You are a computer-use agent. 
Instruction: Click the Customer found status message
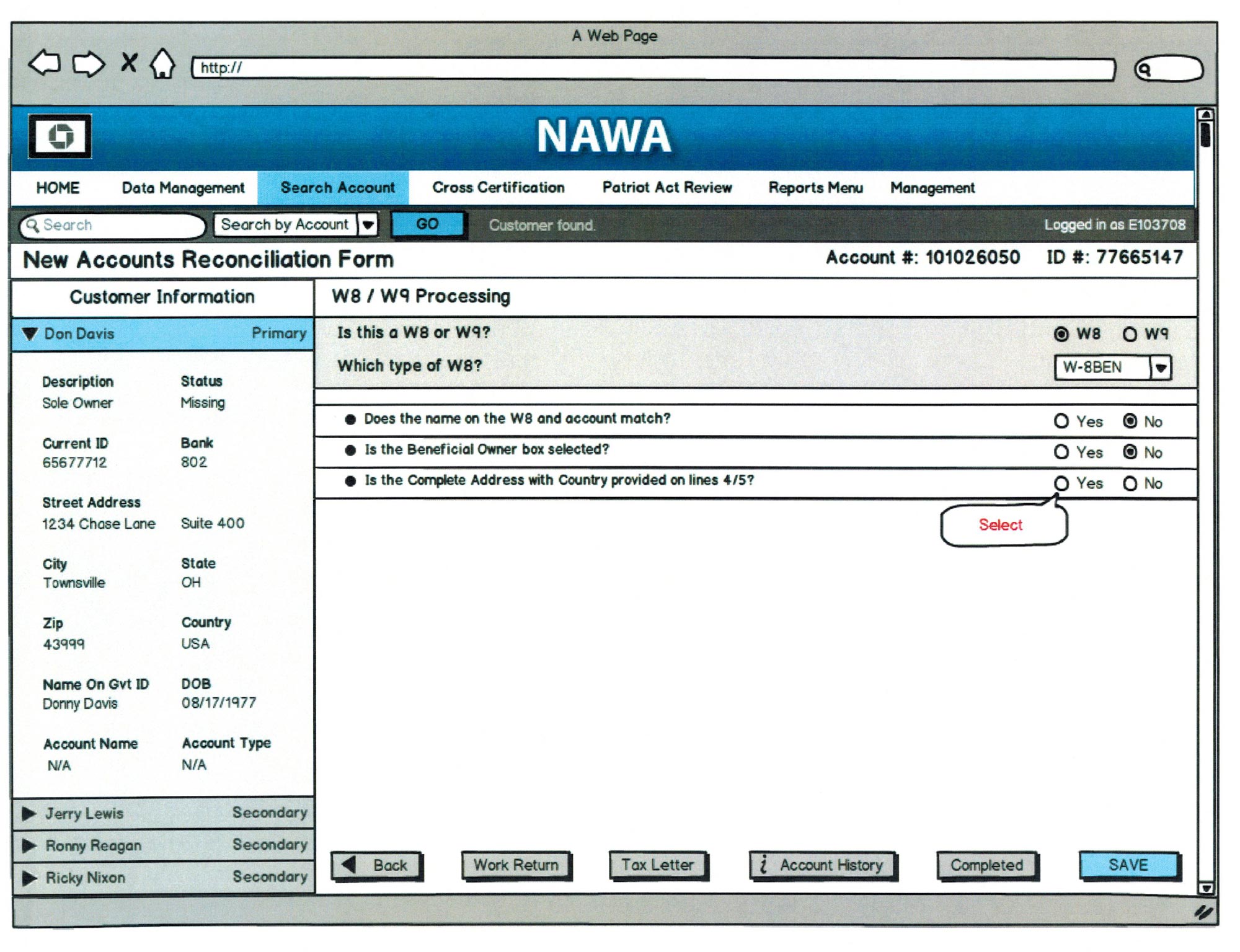[x=542, y=225]
